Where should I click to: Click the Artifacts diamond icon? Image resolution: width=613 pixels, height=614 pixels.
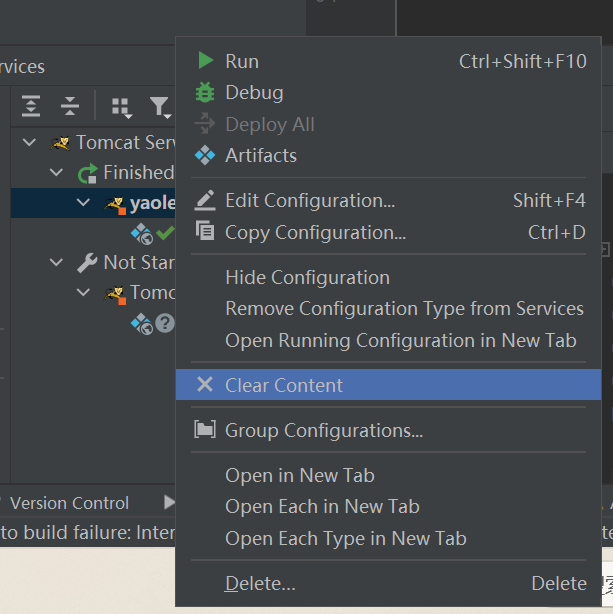click(x=206, y=155)
